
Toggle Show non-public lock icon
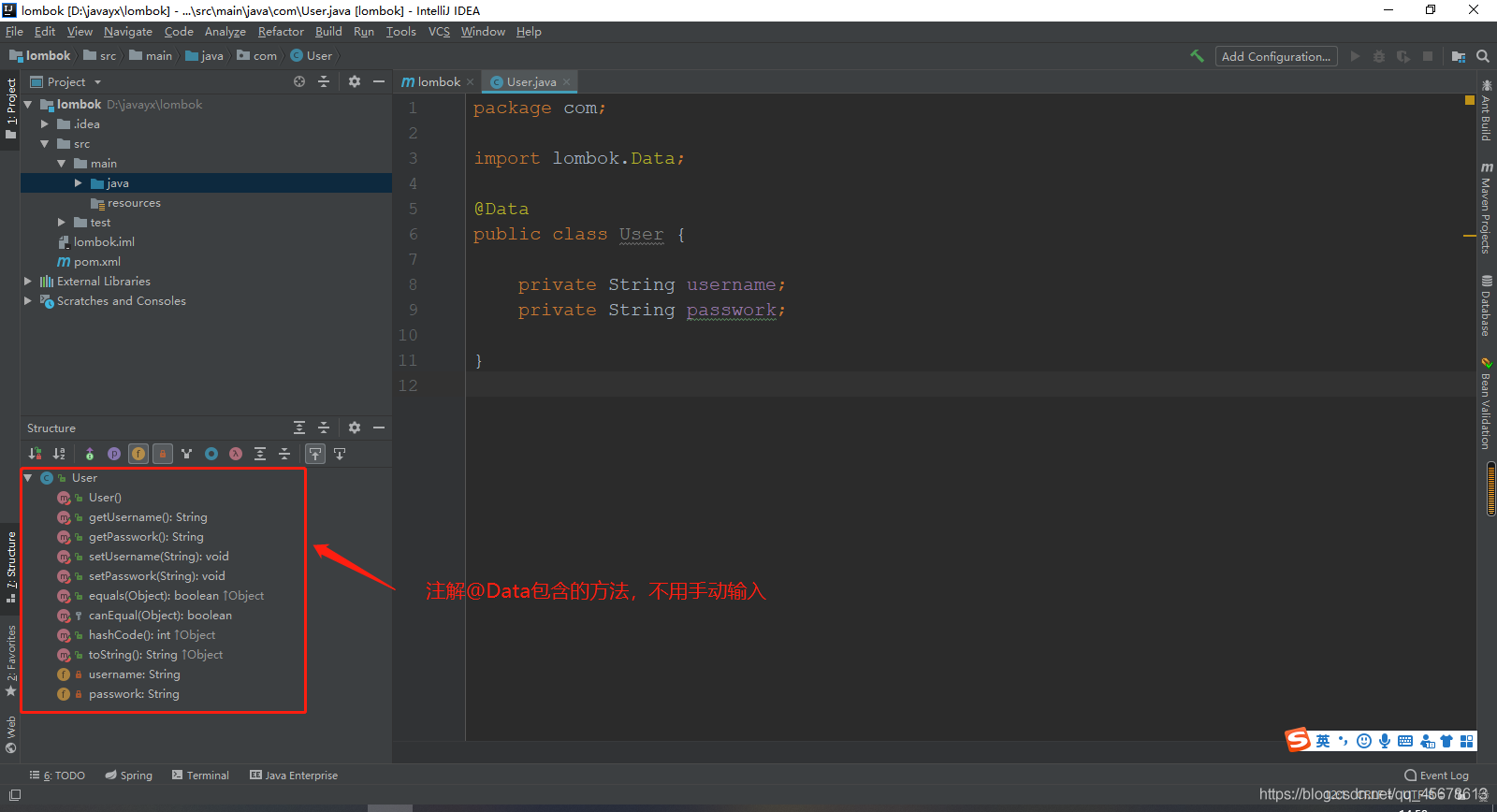[x=163, y=454]
